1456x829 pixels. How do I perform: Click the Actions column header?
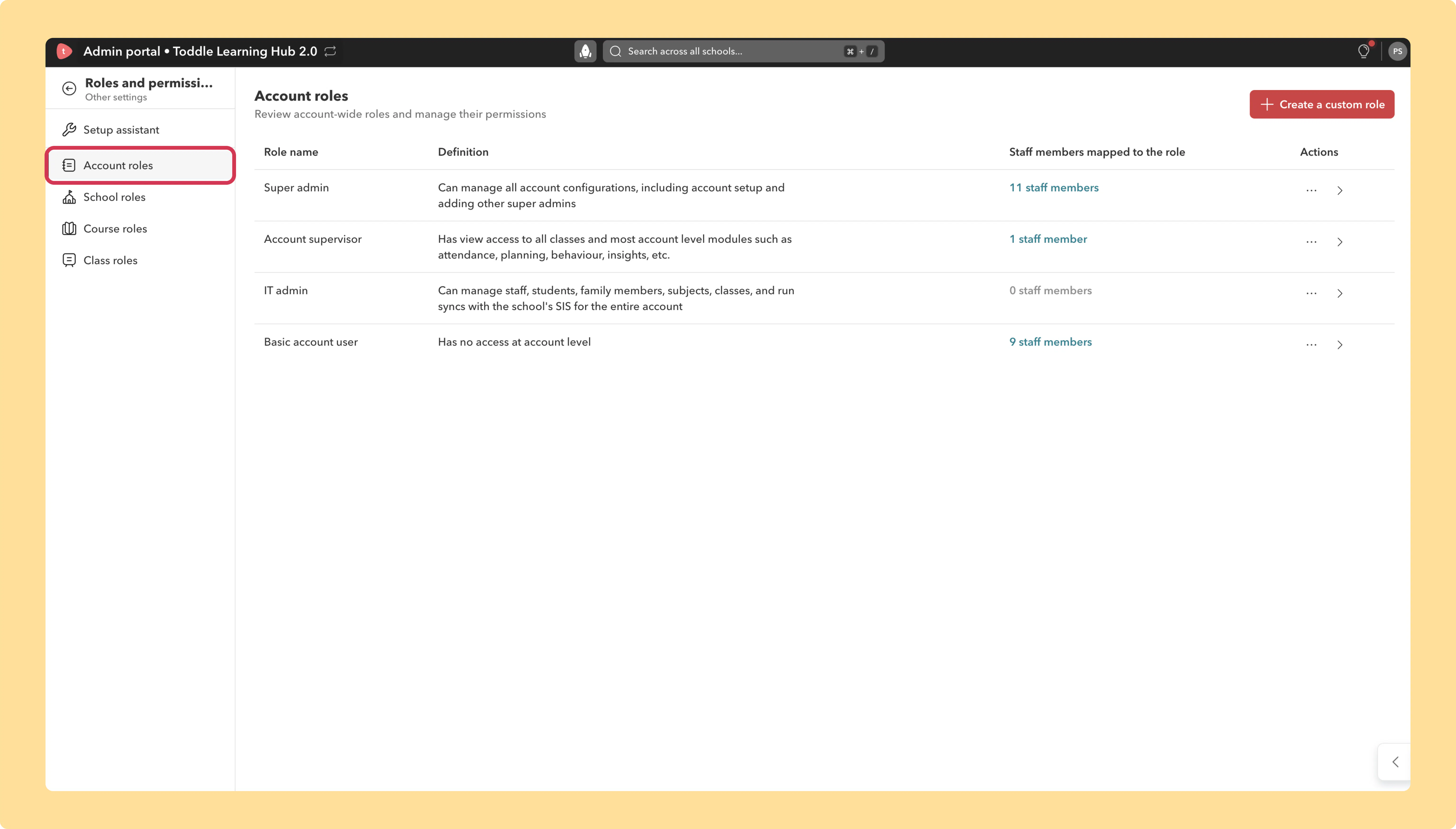[x=1319, y=152]
